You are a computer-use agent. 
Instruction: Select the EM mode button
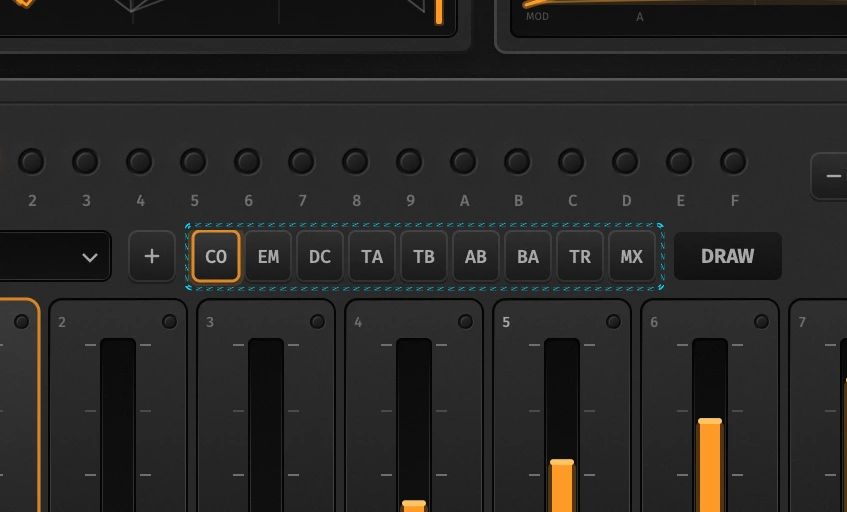pos(268,257)
